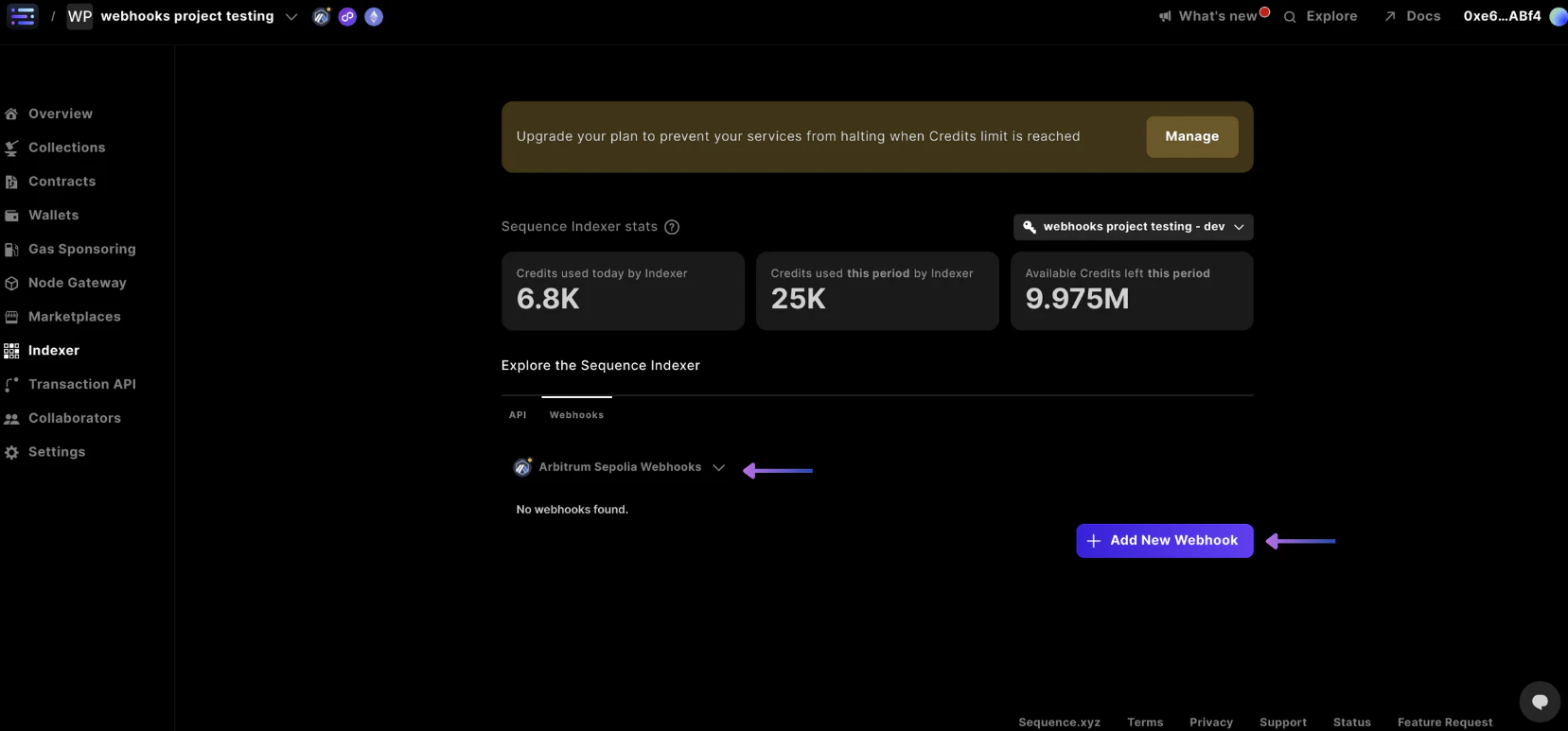This screenshot has height=731, width=1568.
Task: Click the Collaborators people icon
Action: click(x=11, y=419)
